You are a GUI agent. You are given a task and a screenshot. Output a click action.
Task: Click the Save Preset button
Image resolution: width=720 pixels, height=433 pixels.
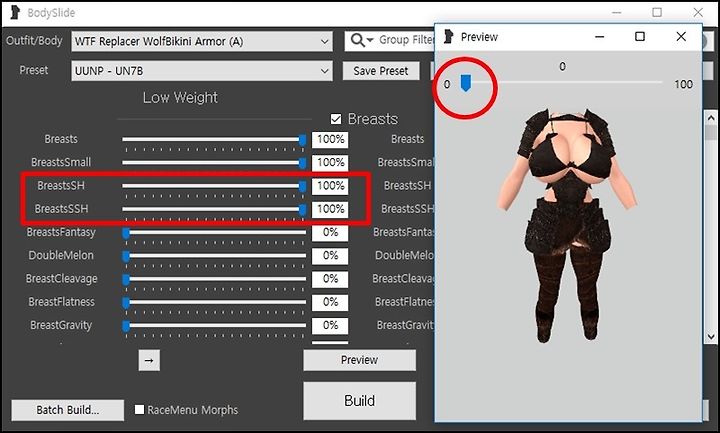(x=381, y=71)
